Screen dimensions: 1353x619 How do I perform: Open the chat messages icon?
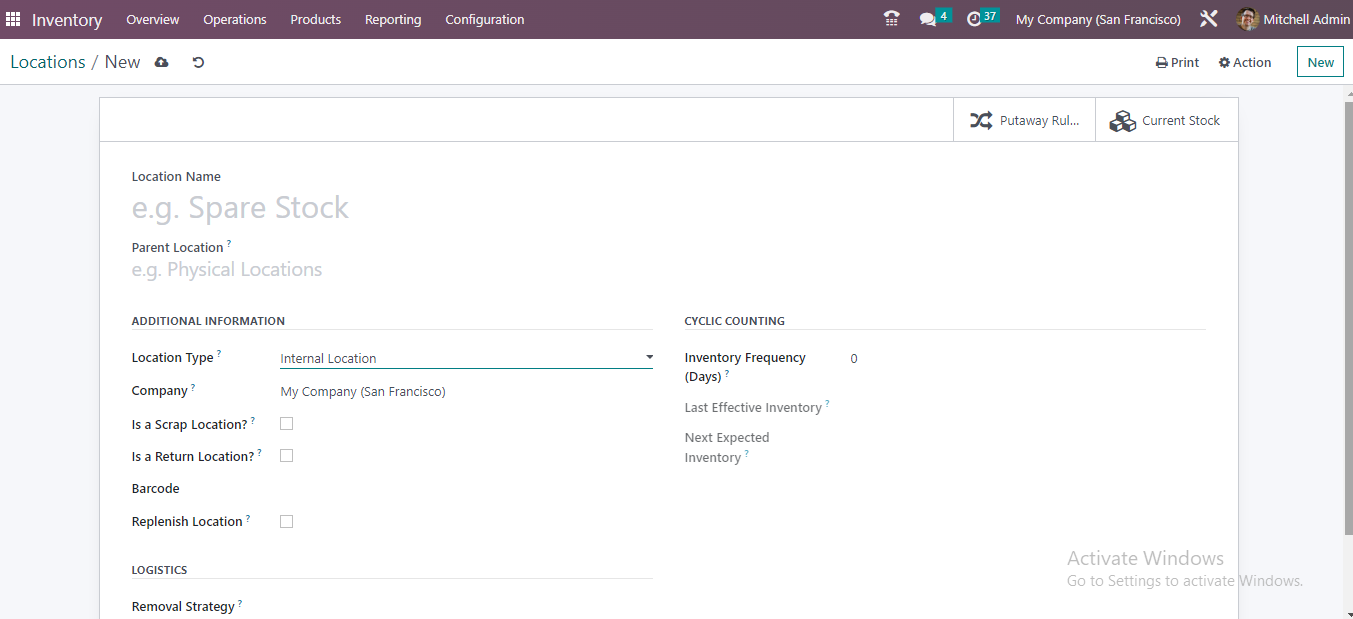[x=928, y=19]
